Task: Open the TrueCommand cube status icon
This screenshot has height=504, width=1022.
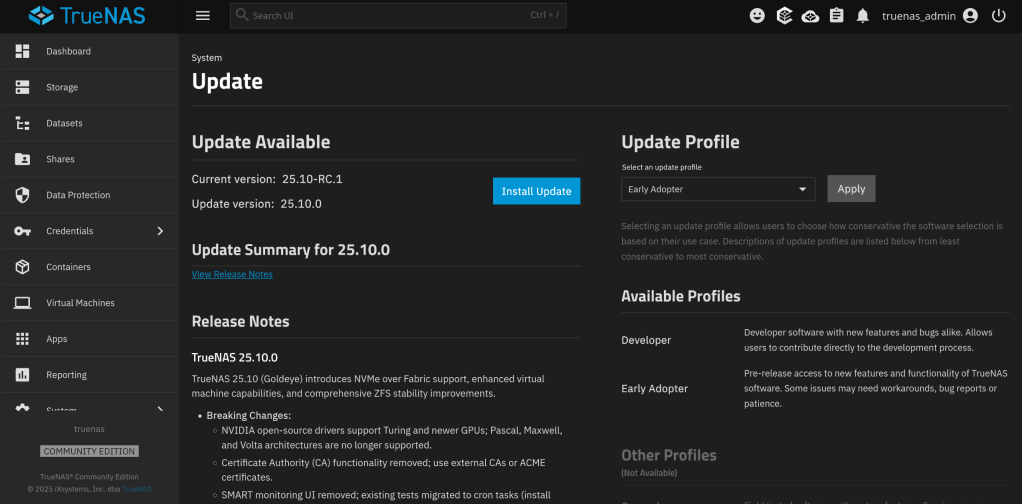Action: click(784, 16)
